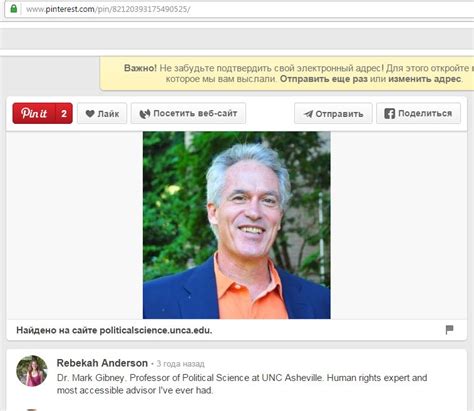Click the heart icon on Лайк
Image resolution: width=474 pixels, height=411 pixels.
tap(90, 114)
